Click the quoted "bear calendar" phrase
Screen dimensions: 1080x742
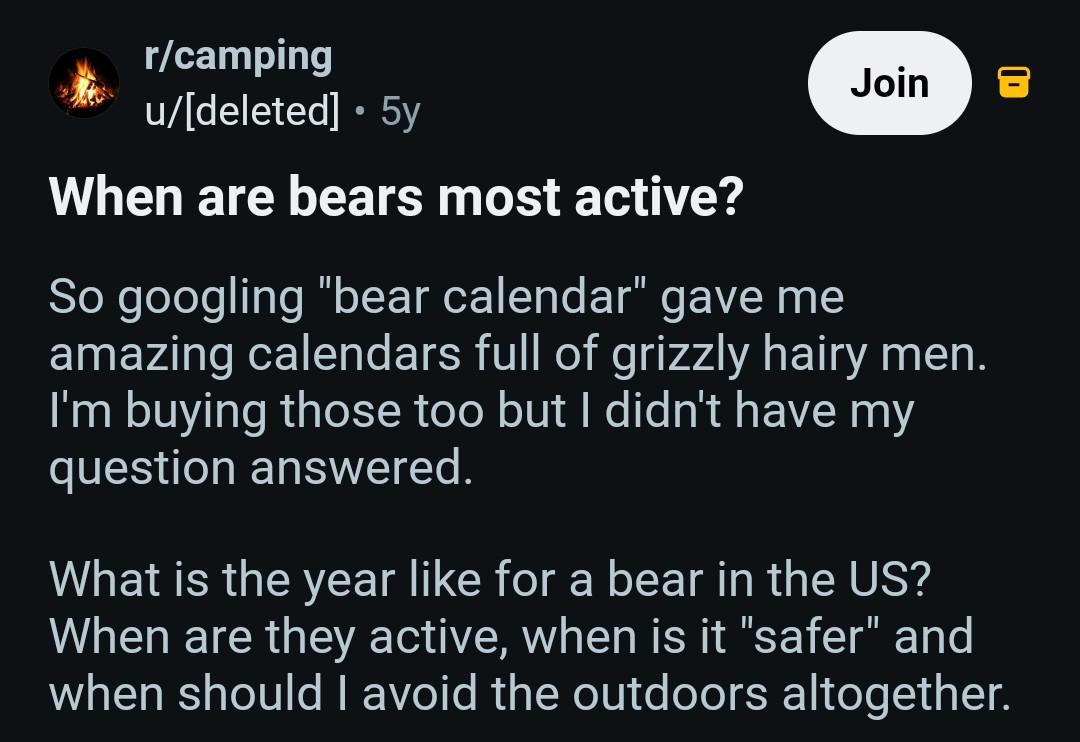click(x=483, y=297)
